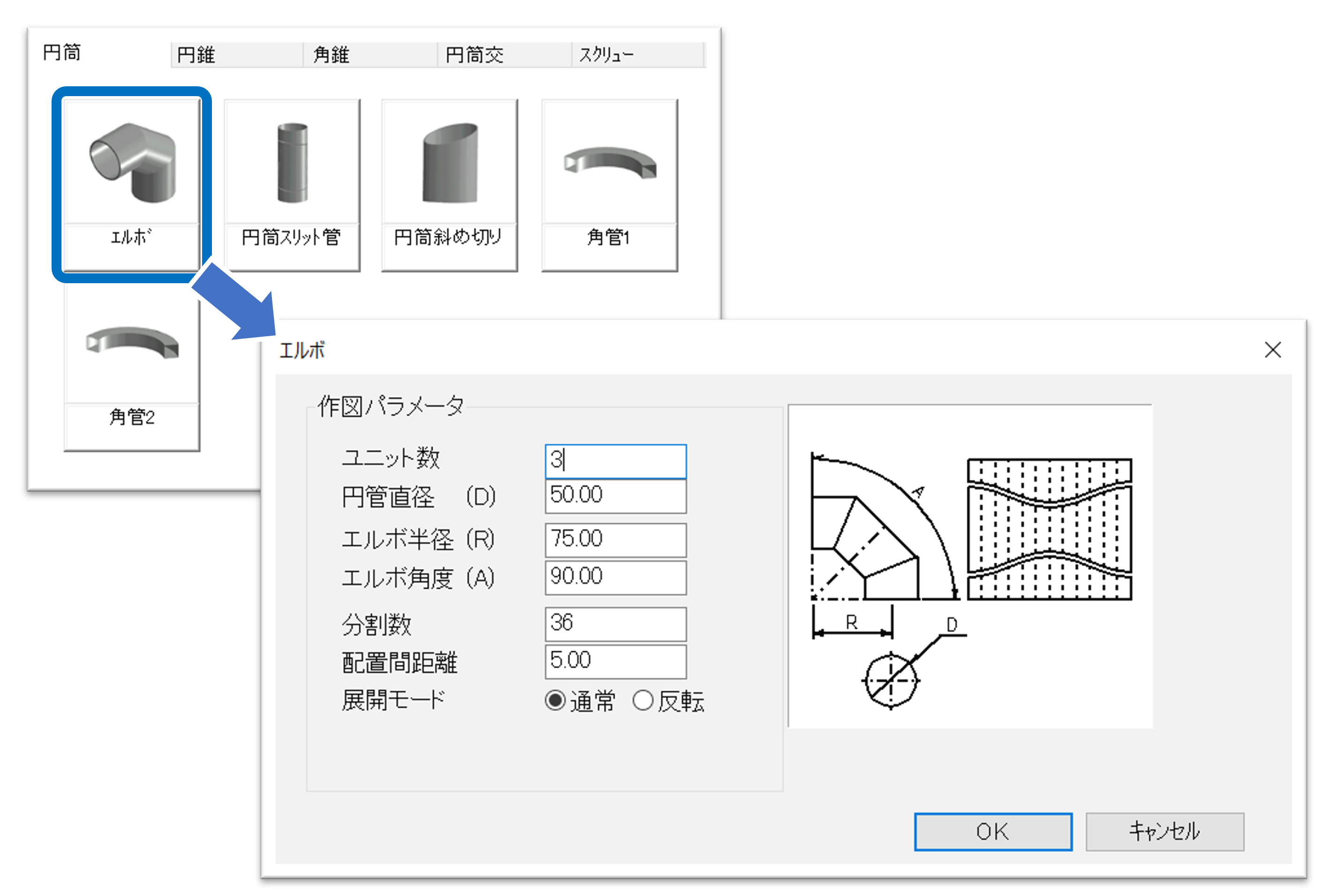Click the 配置間距離 spacing field
The height and width of the screenshot is (896, 1326).
615,661
